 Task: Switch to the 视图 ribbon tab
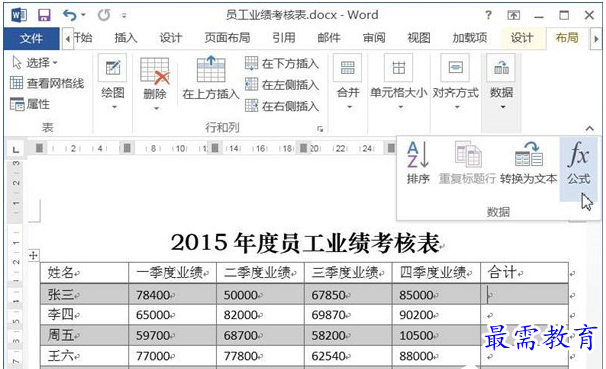pos(419,38)
